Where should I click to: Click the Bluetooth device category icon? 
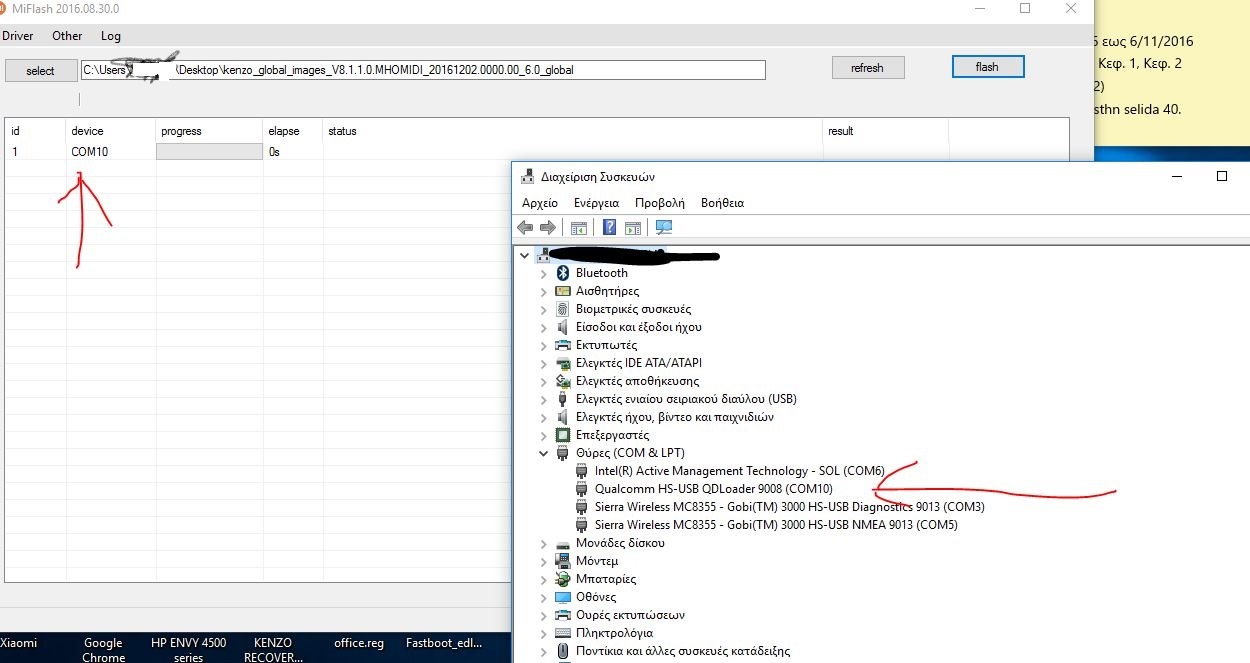pyautogui.click(x=563, y=273)
